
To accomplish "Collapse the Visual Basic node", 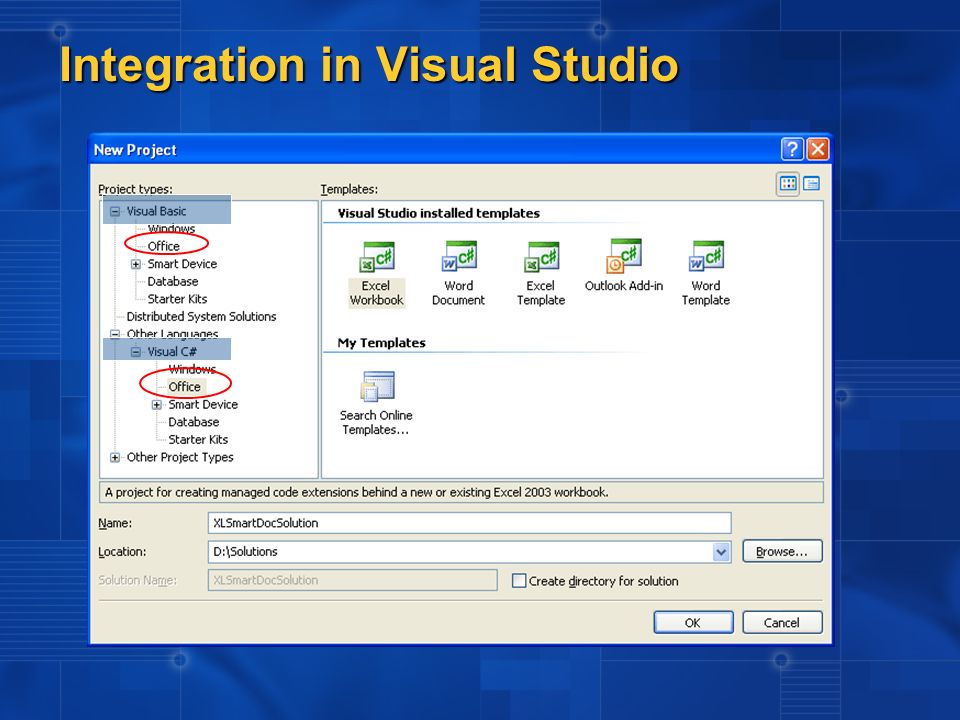I will click(114, 212).
